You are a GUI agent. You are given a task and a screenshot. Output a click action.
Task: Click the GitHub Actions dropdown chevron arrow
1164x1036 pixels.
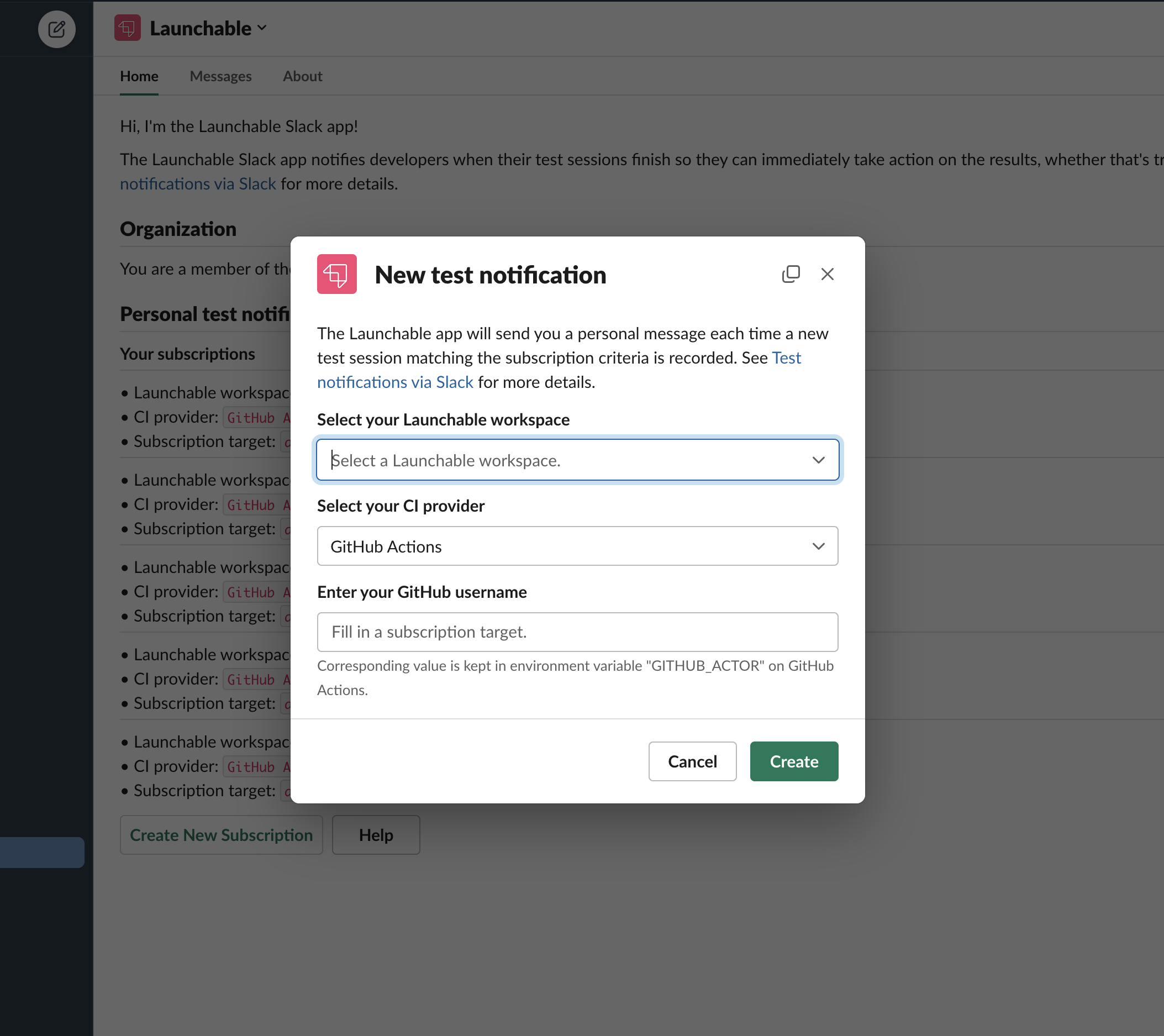[x=818, y=546]
